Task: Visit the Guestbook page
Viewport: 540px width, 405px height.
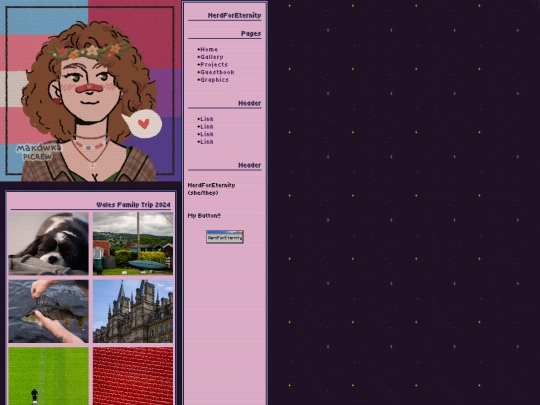Action: pyautogui.click(x=217, y=72)
